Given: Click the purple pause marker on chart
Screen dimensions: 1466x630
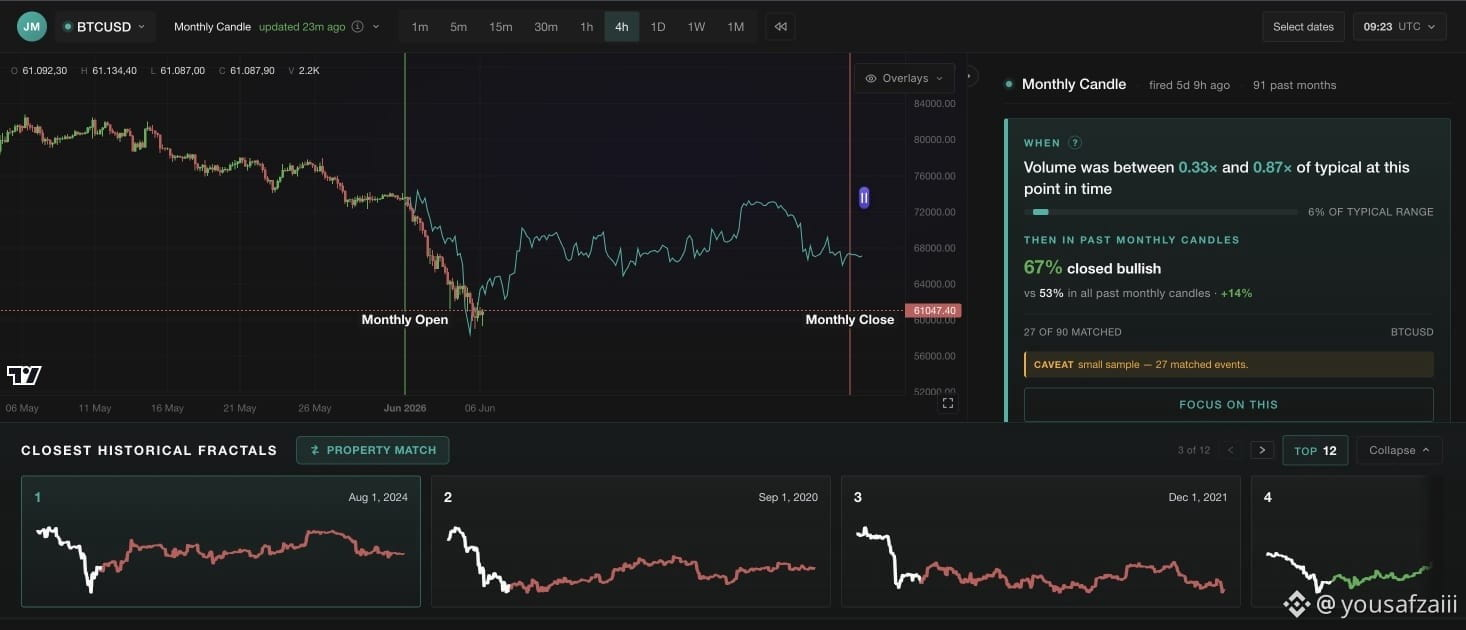Looking at the screenshot, I should (x=864, y=198).
